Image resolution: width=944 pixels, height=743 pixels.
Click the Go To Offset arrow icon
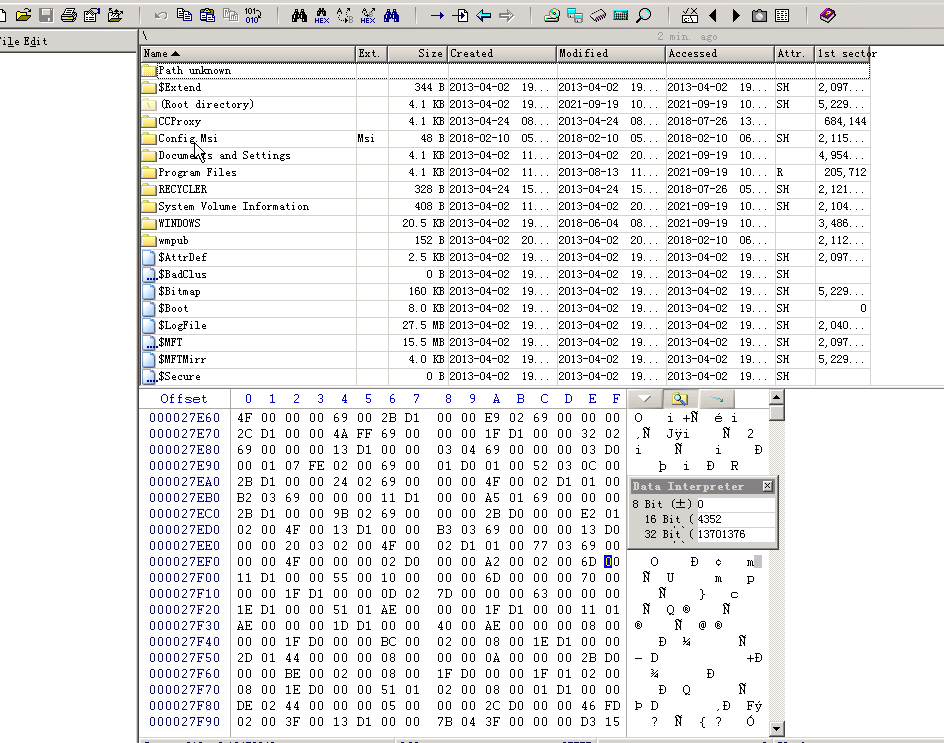[437, 15]
